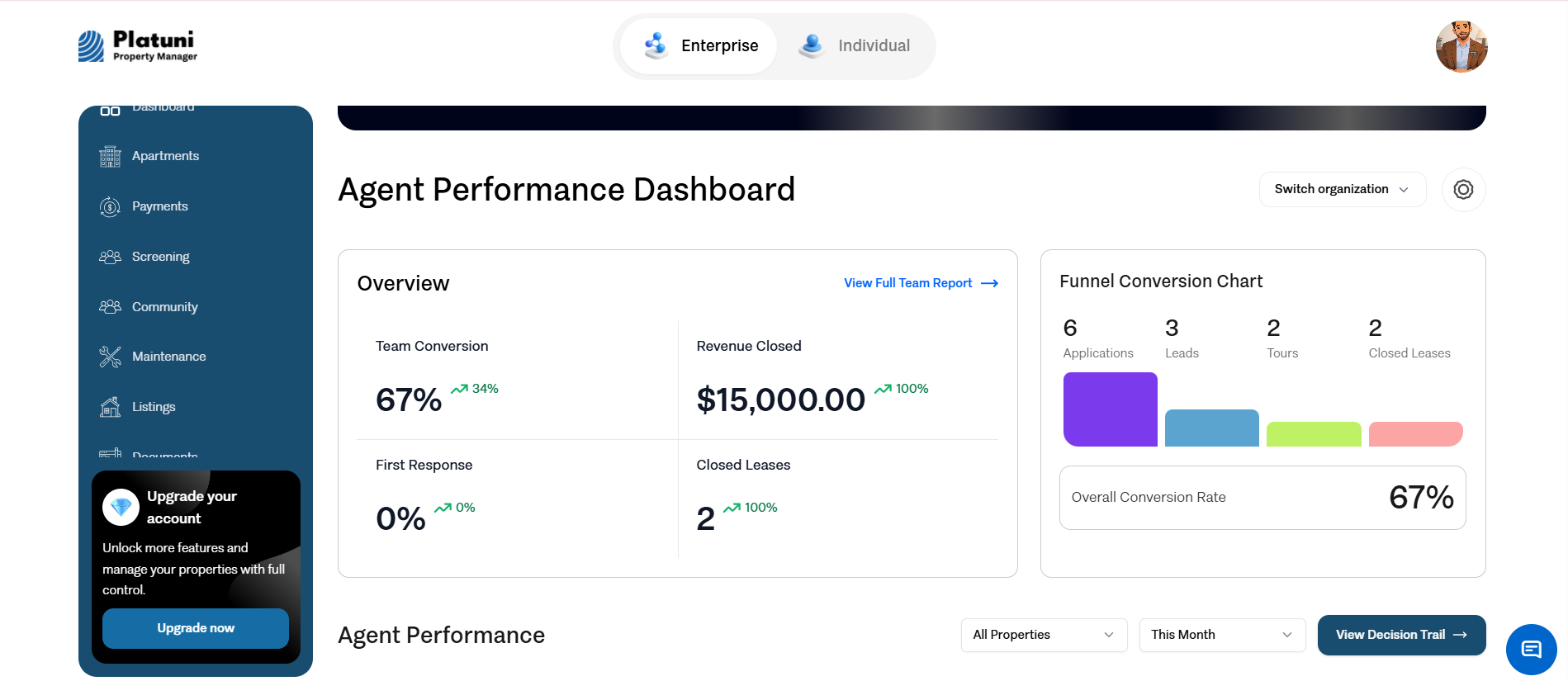Open the This Month period dropdown
Image resolution: width=1568 pixels, height=681 pixels.
click(x=1222, y=635)
